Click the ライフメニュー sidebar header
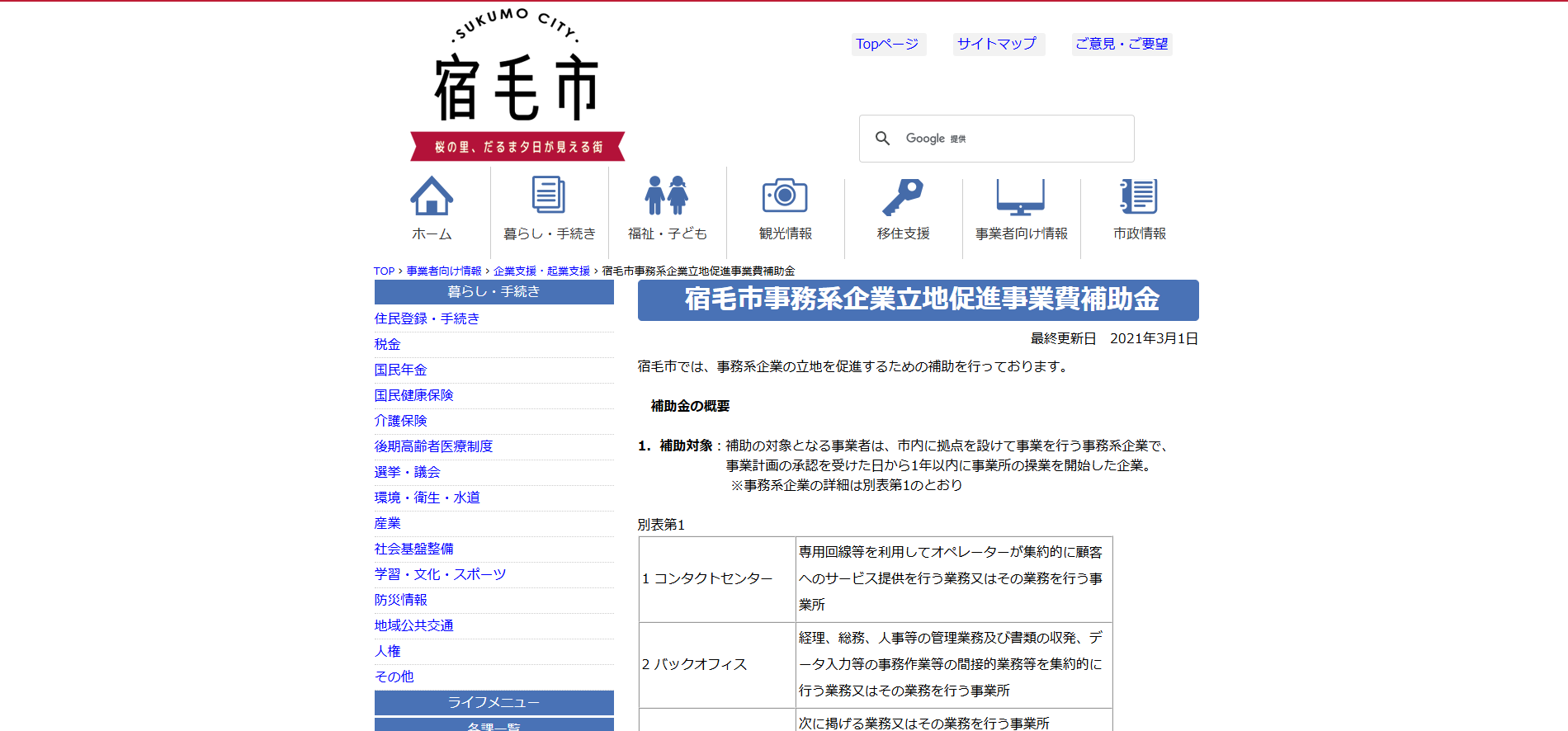The image size is (1568, 731). click(494, 703)
